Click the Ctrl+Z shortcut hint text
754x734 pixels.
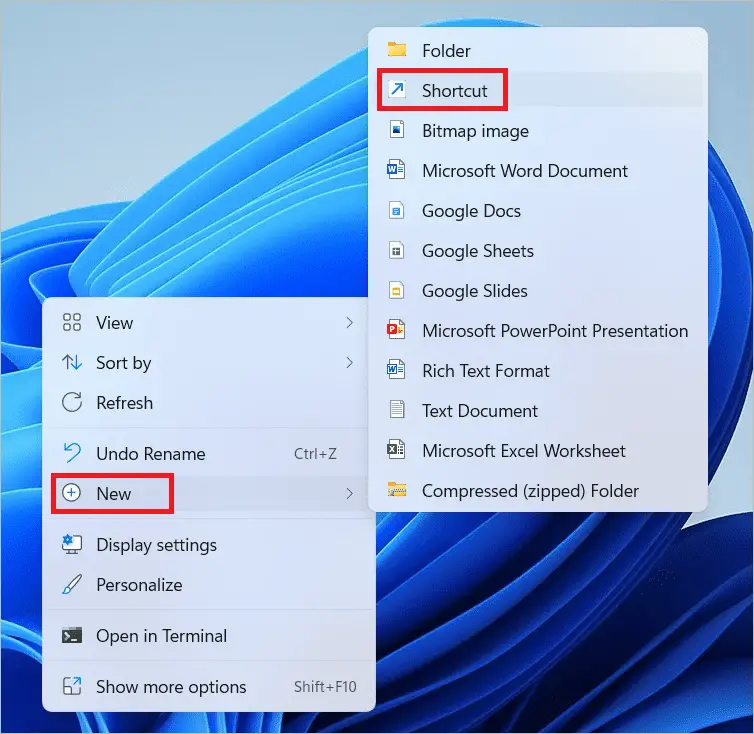point(315,453)
